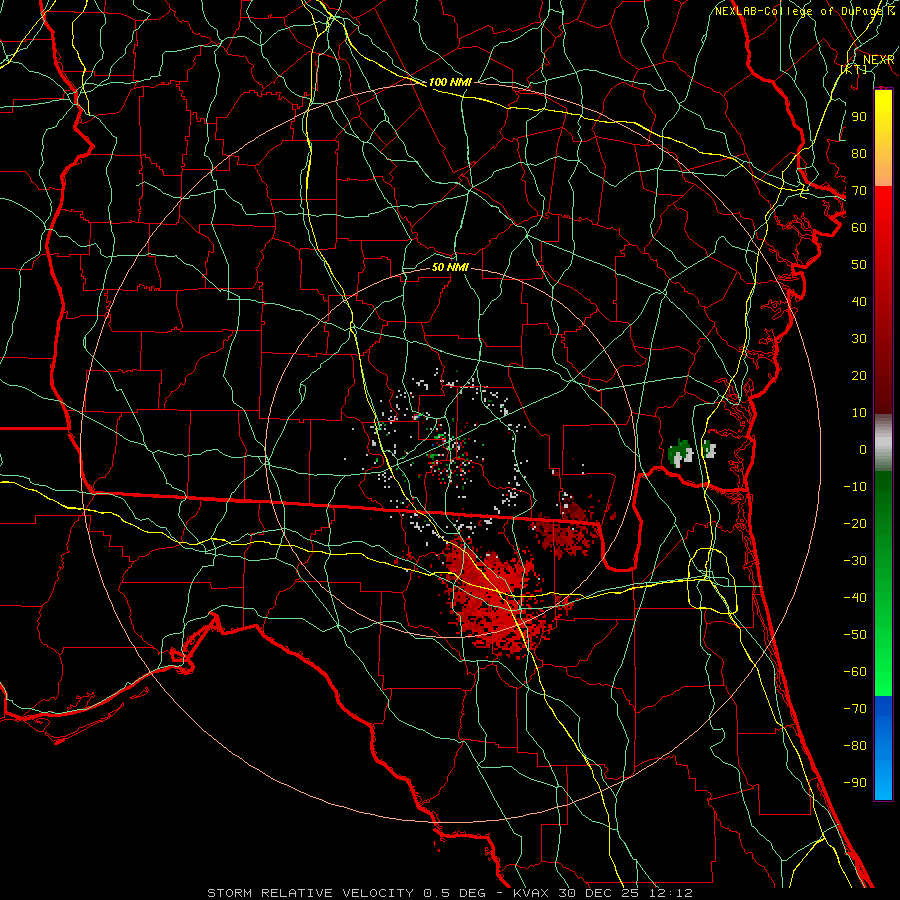900x900 pixels.
Task: Click the [KT] units label above the scale
Action: tap(854, 69)
